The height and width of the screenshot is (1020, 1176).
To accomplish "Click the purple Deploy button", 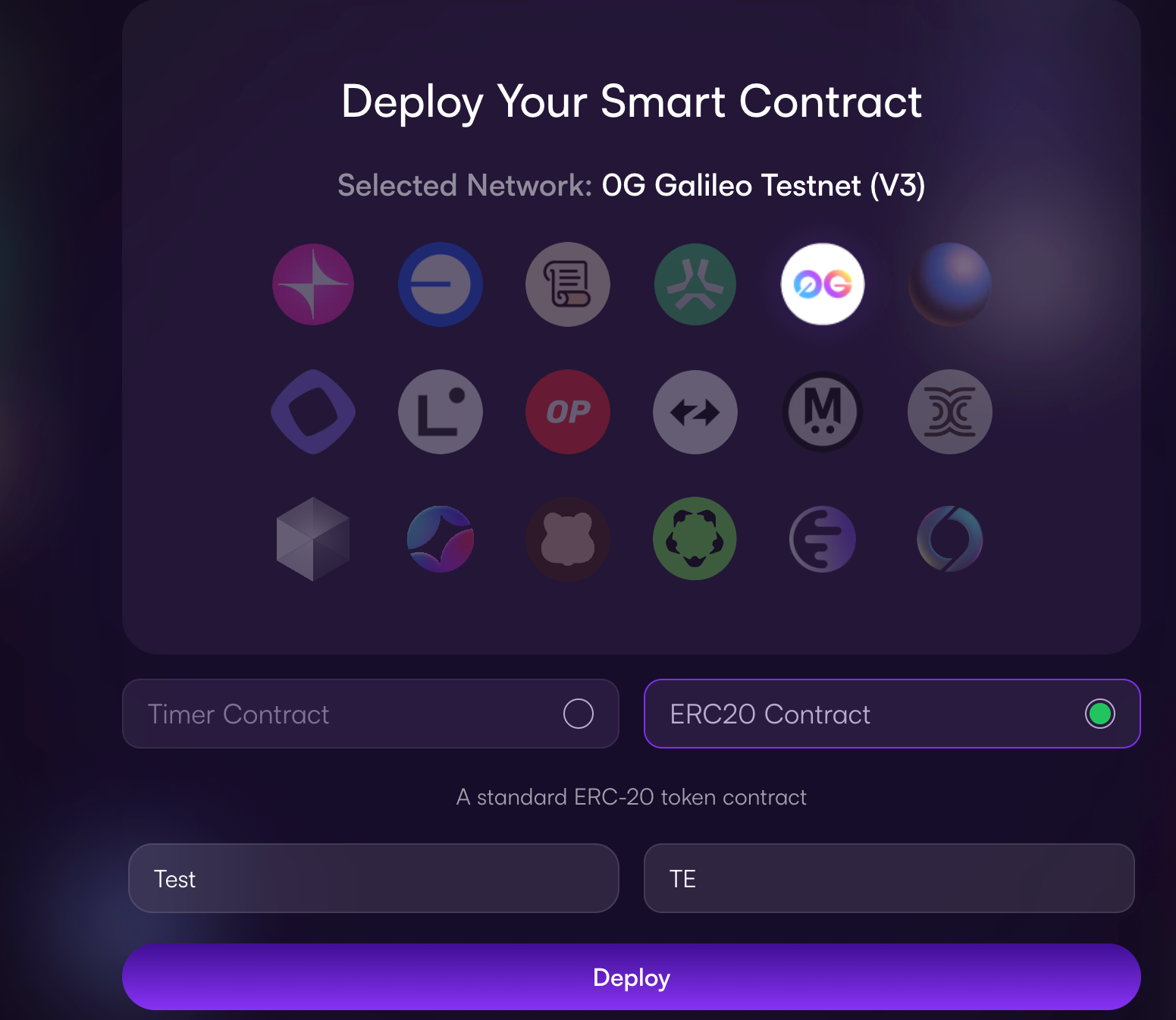I will 632,977.
